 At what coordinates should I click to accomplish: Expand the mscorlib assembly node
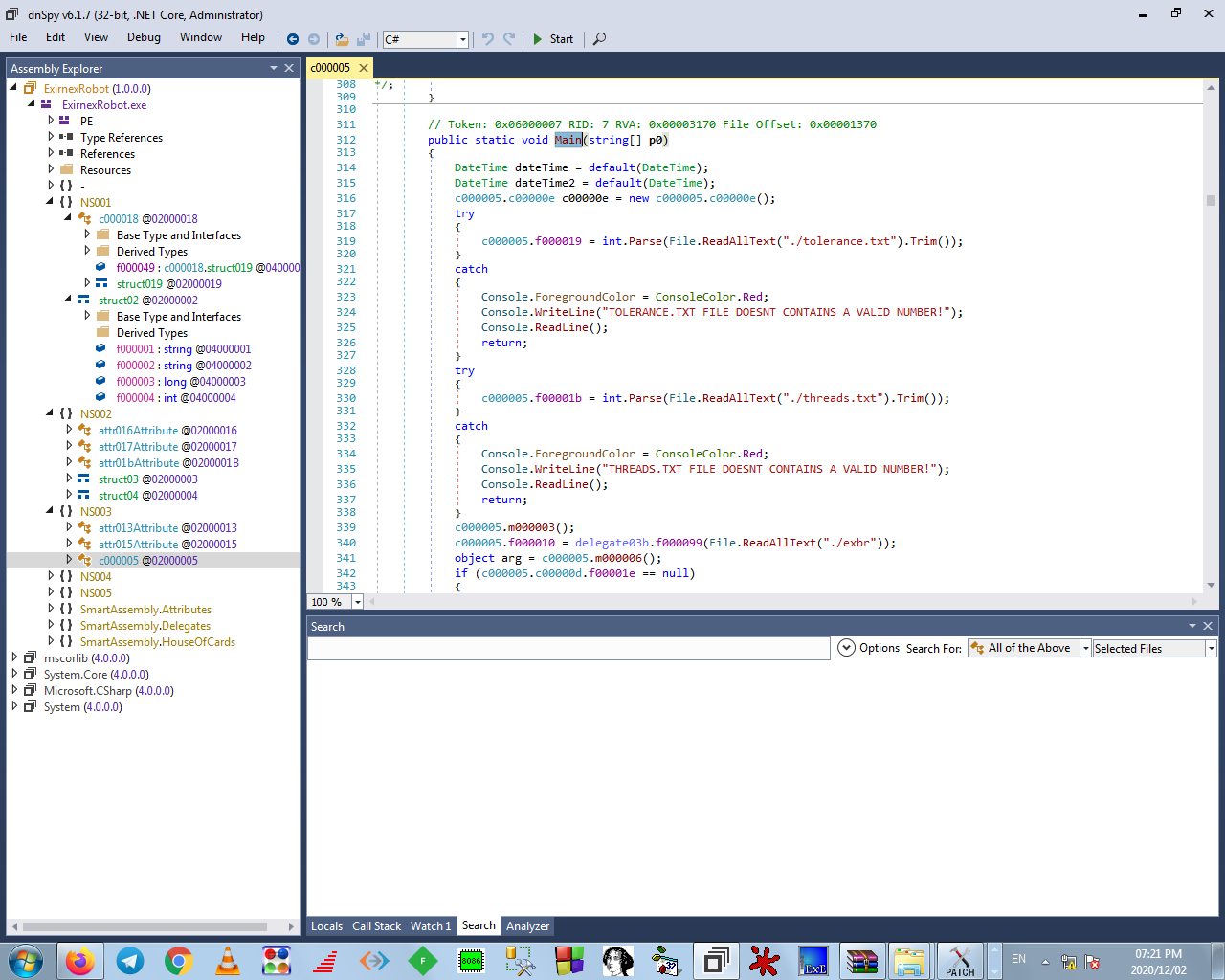(13, 657)
